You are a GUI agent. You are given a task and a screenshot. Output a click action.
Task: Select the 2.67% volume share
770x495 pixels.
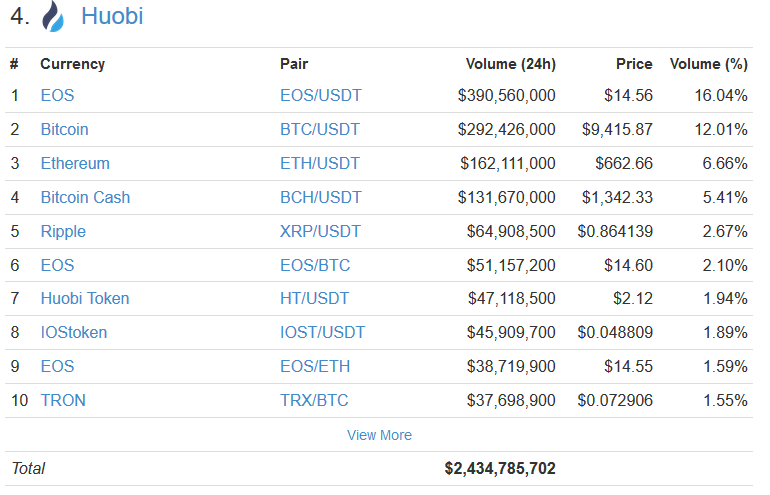point(725,231)
